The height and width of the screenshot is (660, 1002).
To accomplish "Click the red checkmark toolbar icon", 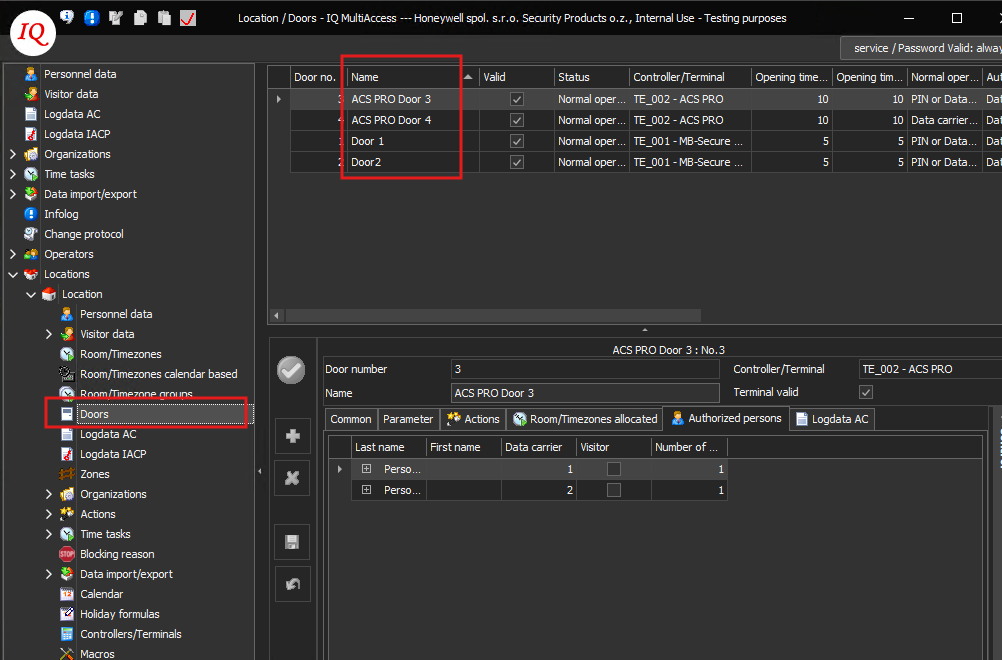I will (x=188, y=17).
